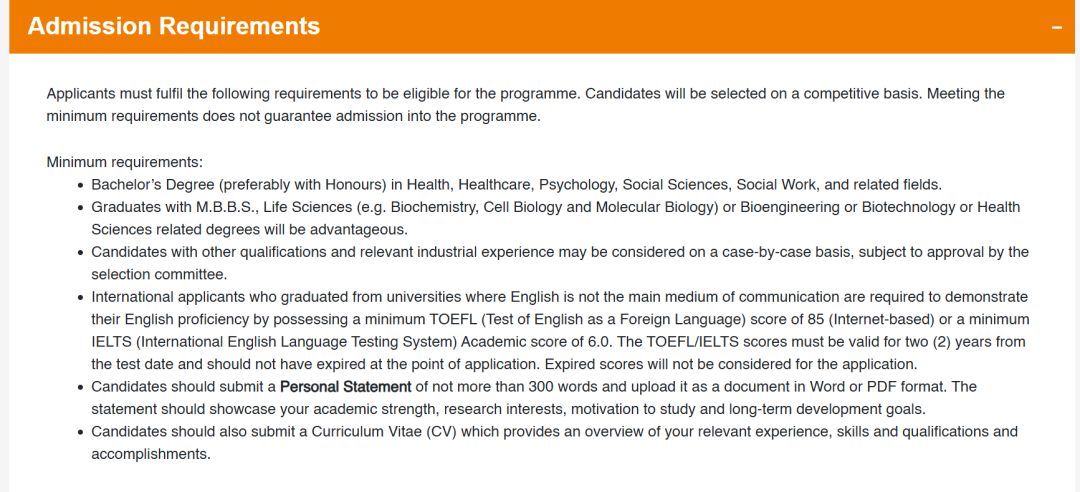1080x492 pixels.
Task: Click 'Biochemistry, Cell Biology and Molecular Biology' text
Action: [554, 207]
